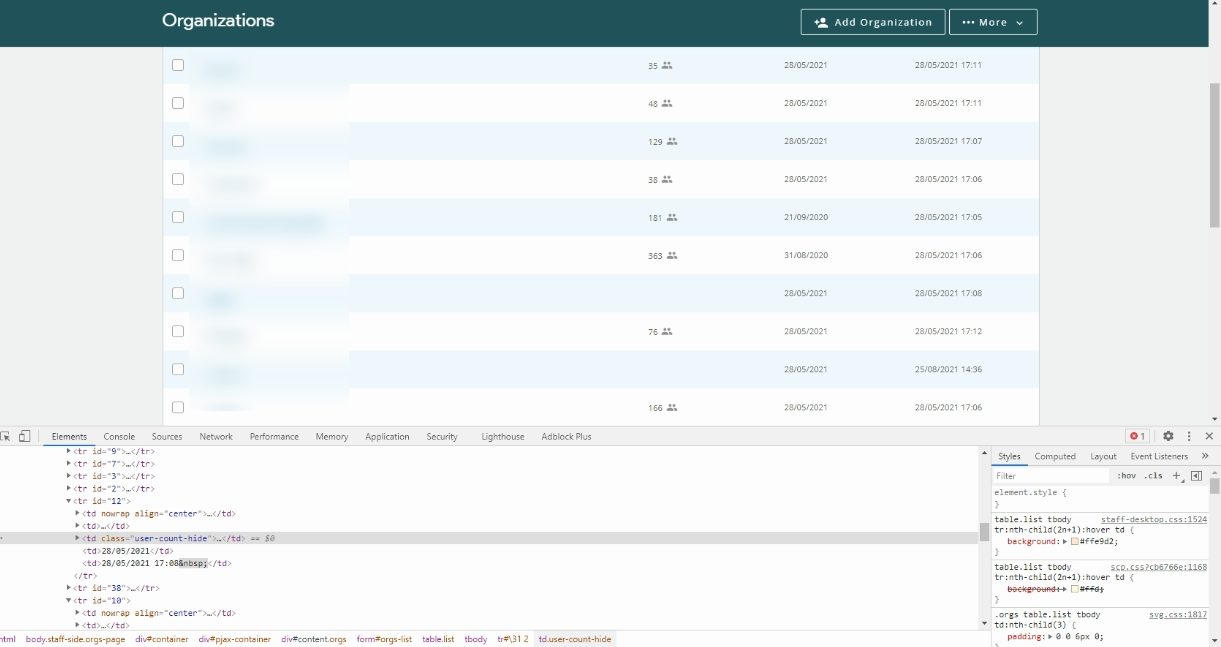This screenshot has width=1221, height=647.
Task: Click the inspect element picker icon
Action: click(x=6, y=437)
